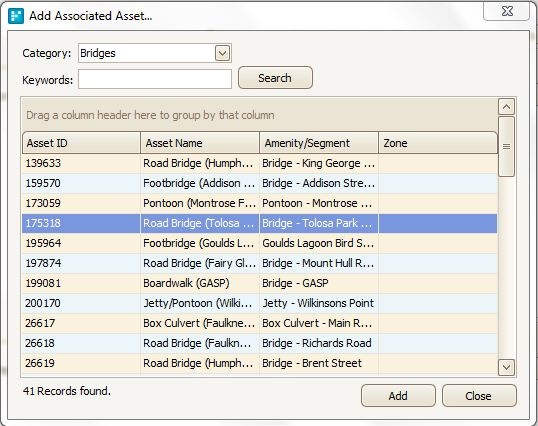Sort by the Asset ID column header
Viewport: 538px width, 426px height.
pos(81,143)
